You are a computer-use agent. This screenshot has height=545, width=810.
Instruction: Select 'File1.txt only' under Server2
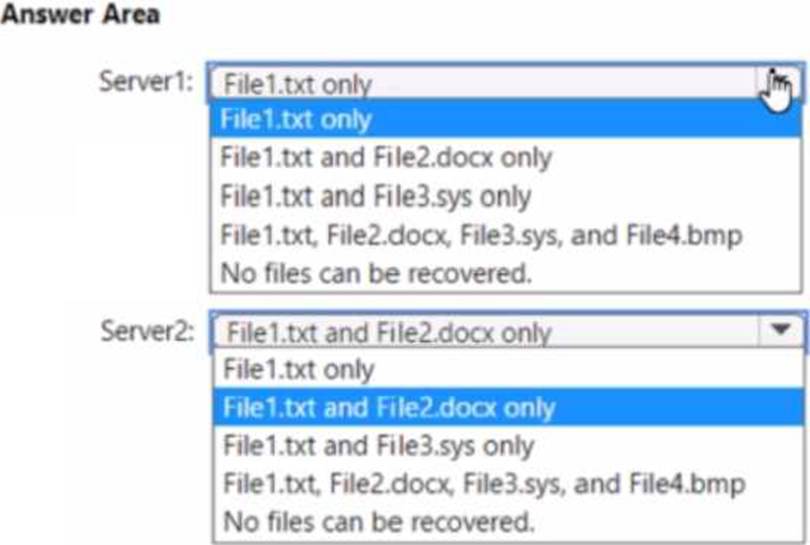click(x=509, y=369)
